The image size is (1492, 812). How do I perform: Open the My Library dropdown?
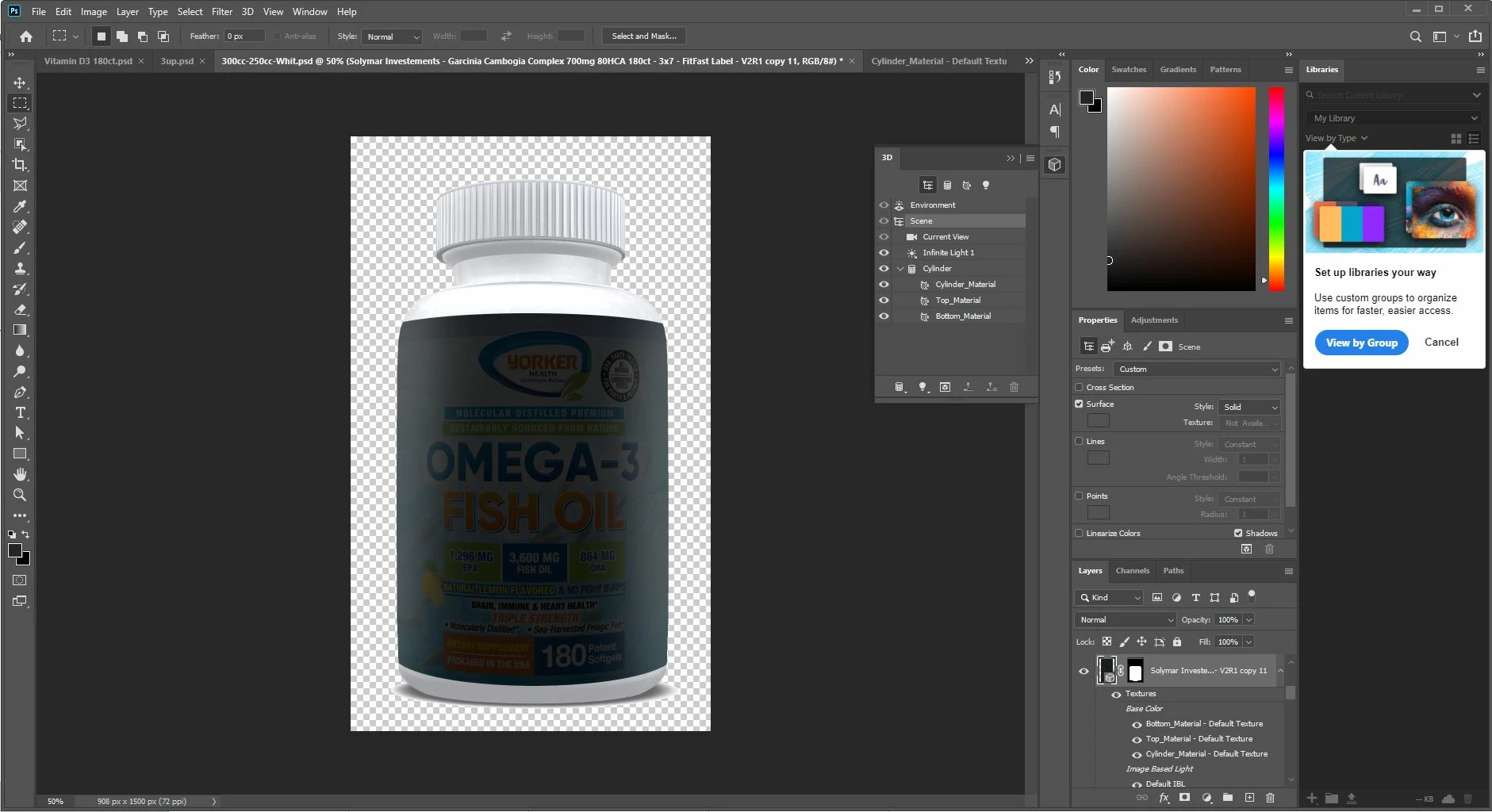1394,118
